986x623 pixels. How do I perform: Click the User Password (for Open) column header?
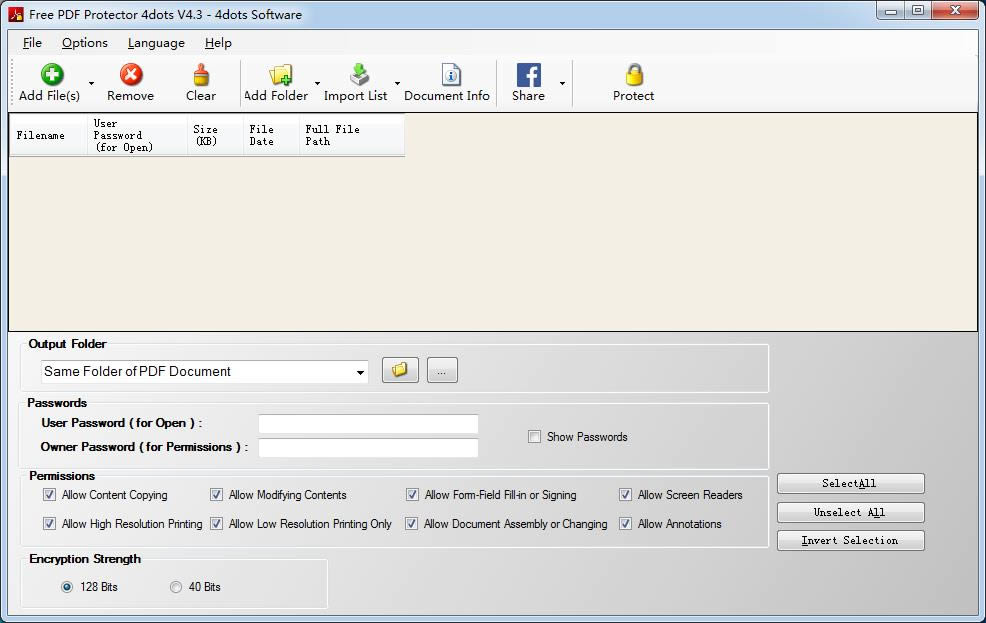[137, 135]
